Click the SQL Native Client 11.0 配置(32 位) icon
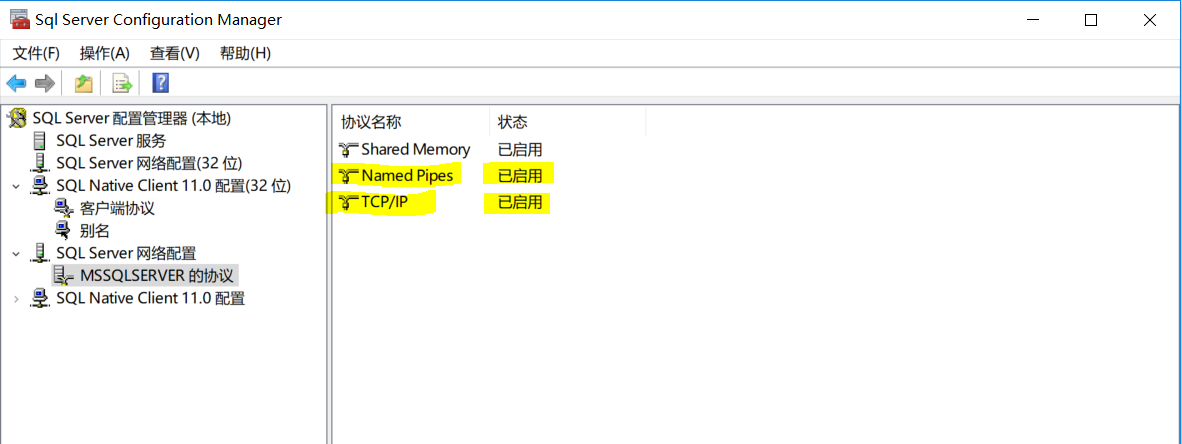This screenshot has height=444, width=1182. point(40,185)
